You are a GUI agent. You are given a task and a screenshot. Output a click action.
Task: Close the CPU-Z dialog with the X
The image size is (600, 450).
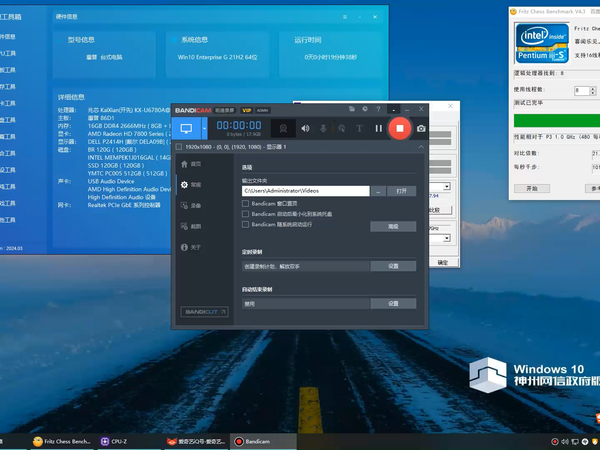(450, 106)
